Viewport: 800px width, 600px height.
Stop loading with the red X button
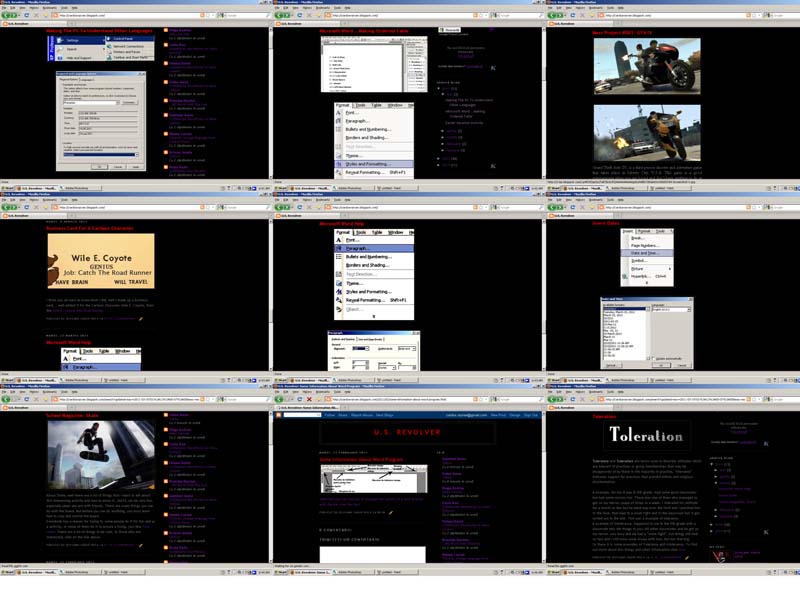(309, 399)
